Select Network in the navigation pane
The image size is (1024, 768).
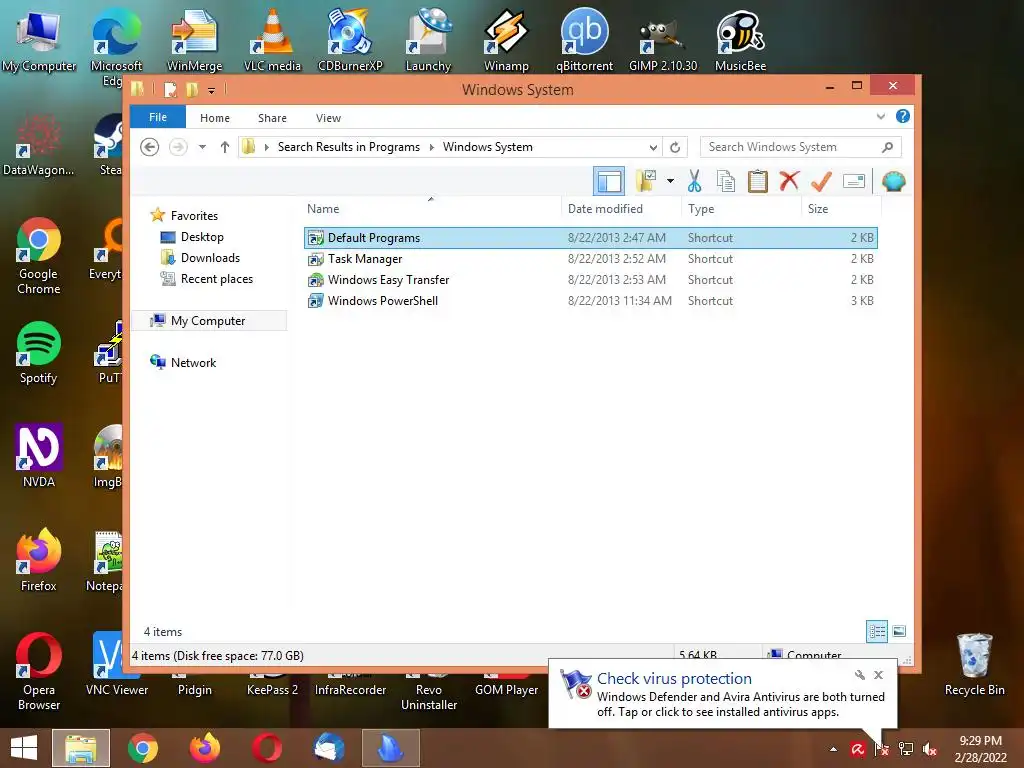193,362
